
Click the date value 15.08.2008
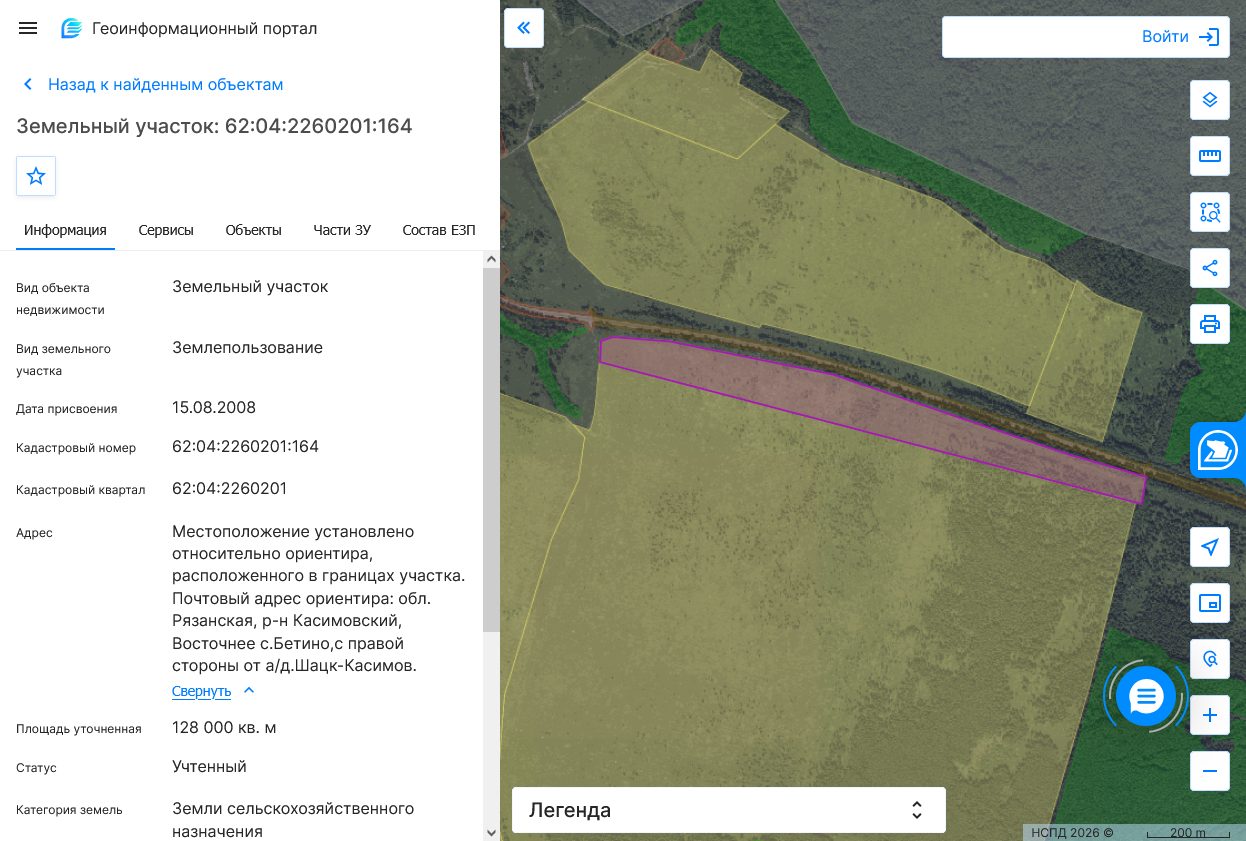click(214, 408)
